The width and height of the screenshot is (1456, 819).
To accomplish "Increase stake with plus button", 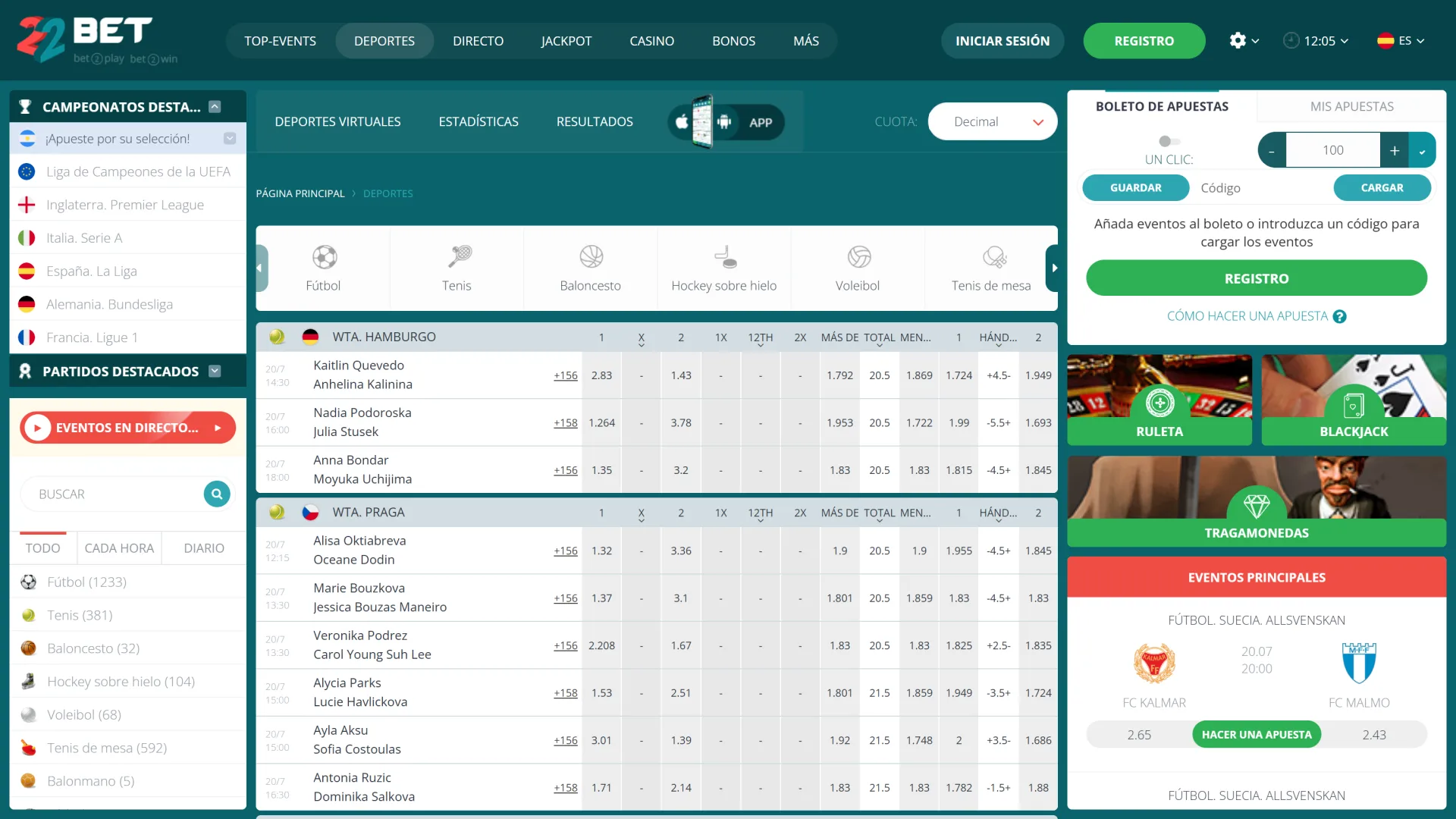I will pyautogui.click(x=1395, y=150).
